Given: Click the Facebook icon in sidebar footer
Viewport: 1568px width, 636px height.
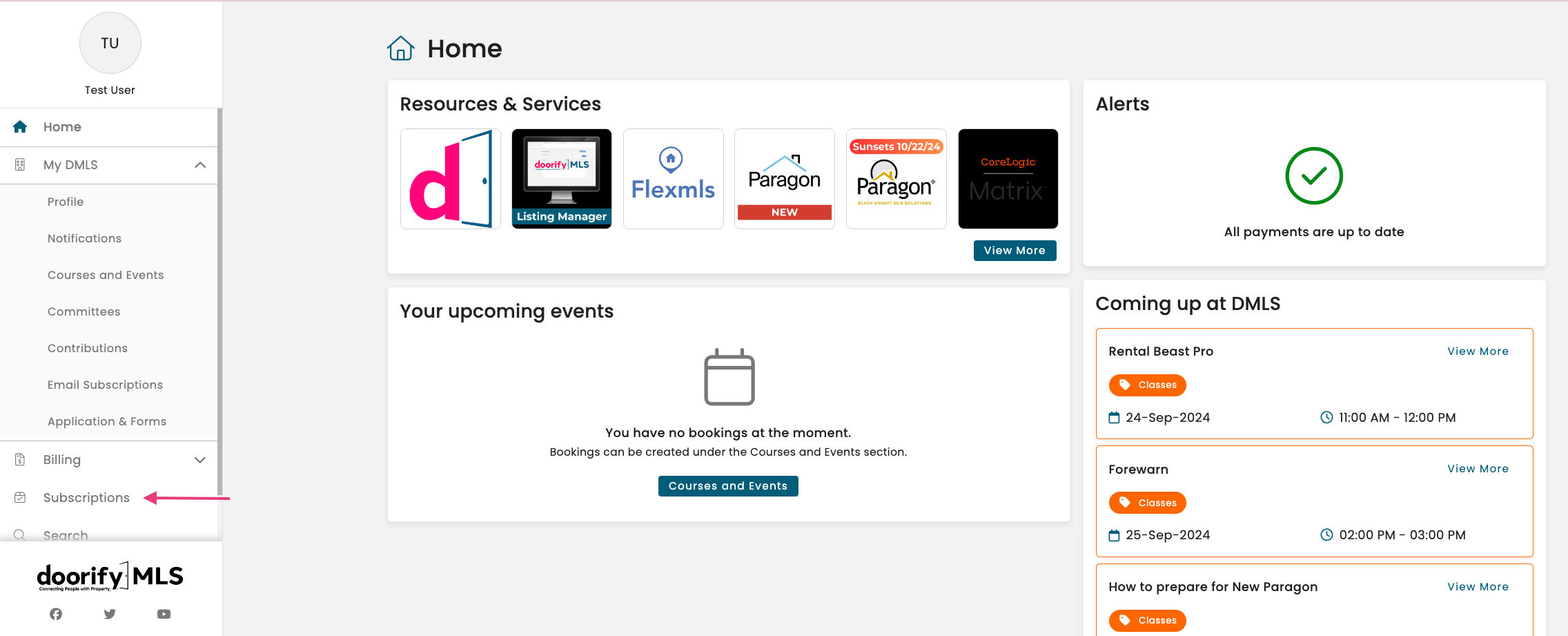Looking at the screenshot, I should point(56,614).
